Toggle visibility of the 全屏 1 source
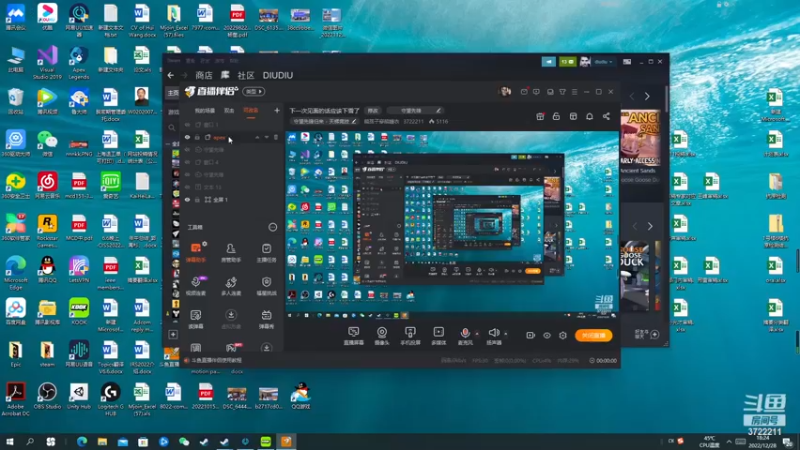800x450 pixels. tap(187, 199)
